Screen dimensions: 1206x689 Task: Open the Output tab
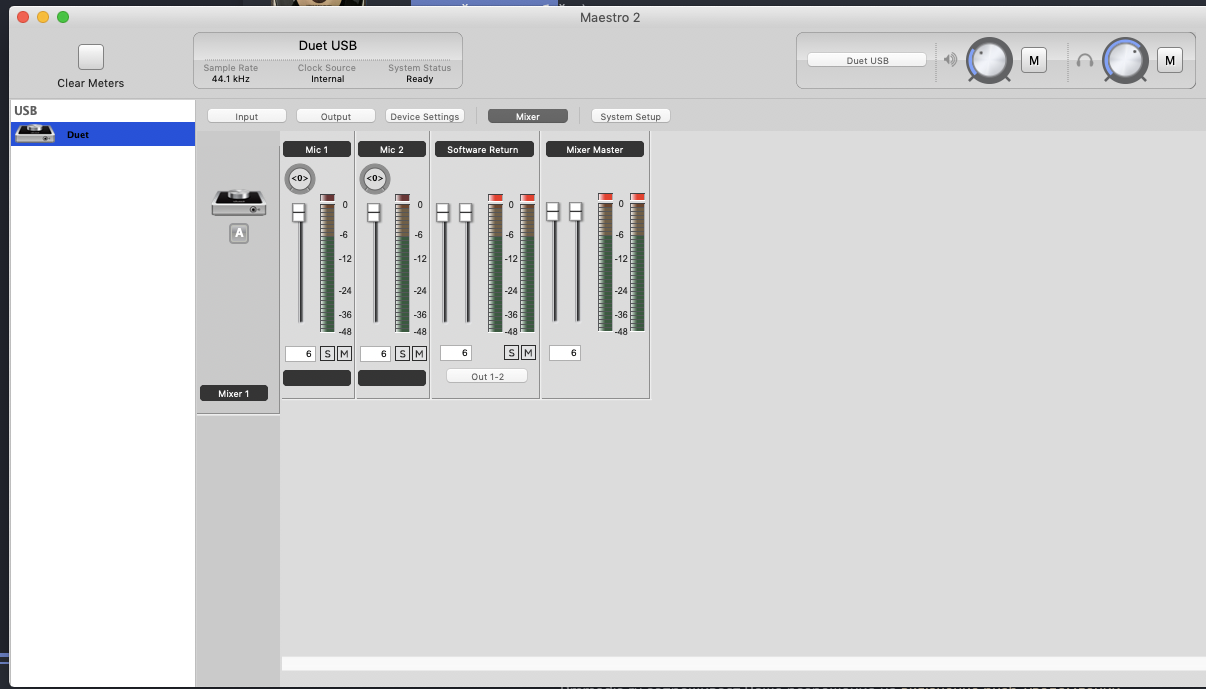[336, 116]
